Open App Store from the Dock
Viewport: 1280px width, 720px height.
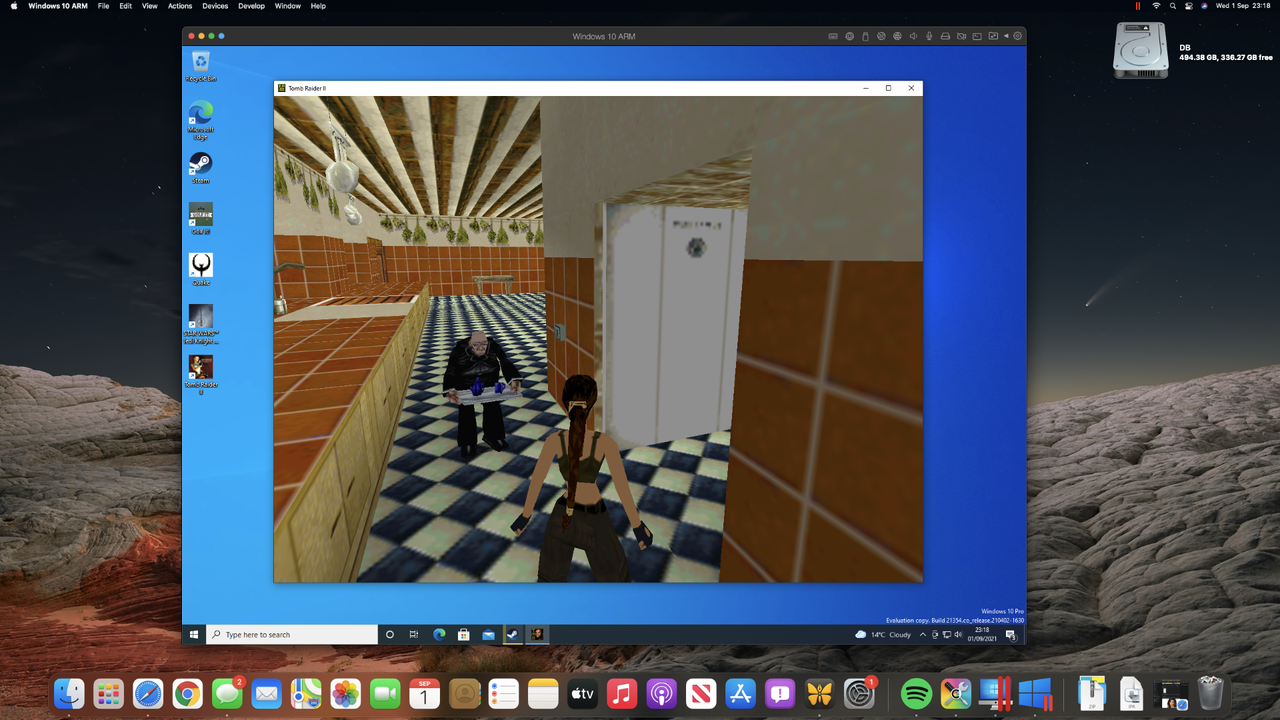coord(741,693)
